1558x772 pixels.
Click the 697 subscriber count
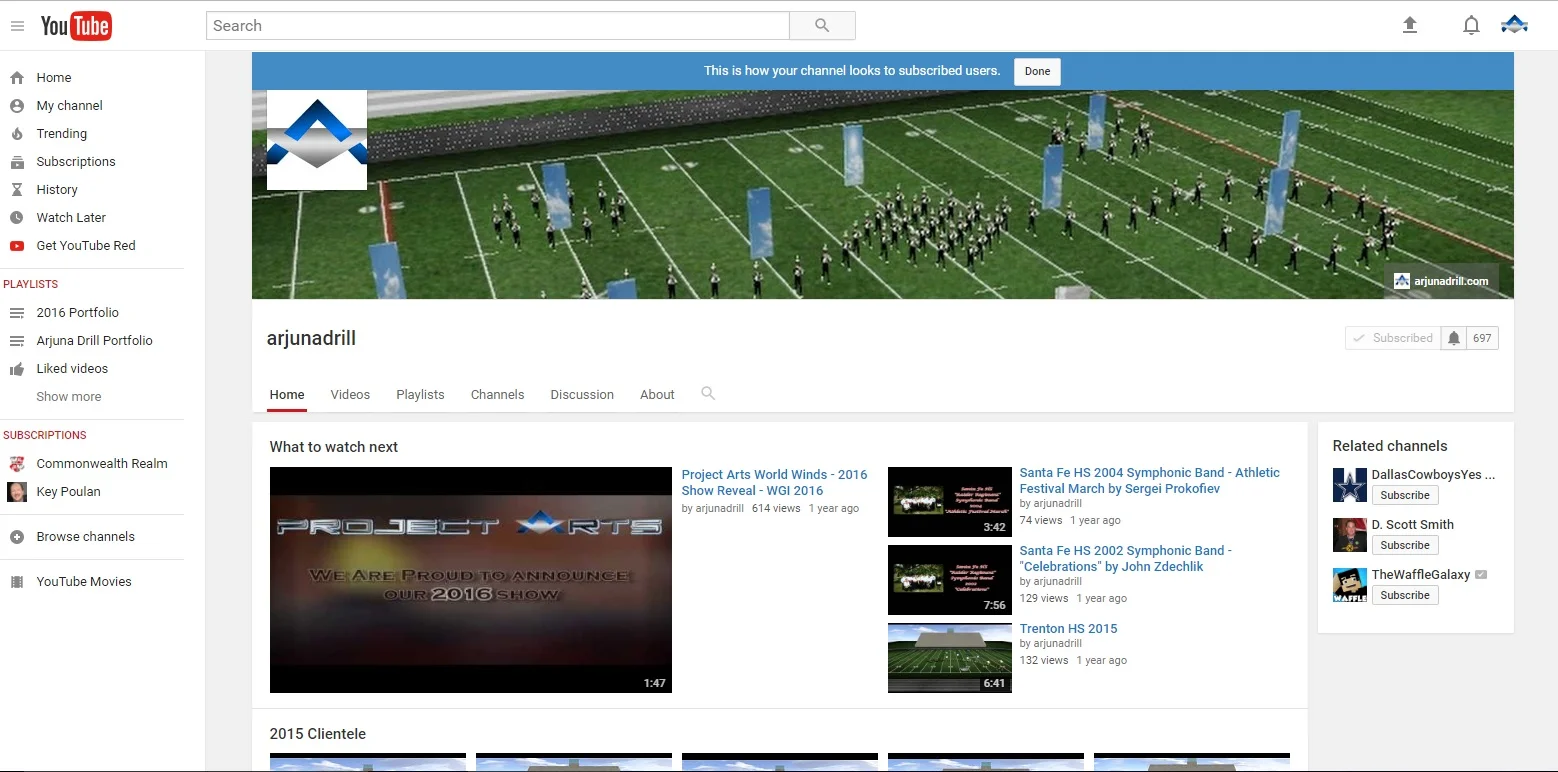point(1482,338)
